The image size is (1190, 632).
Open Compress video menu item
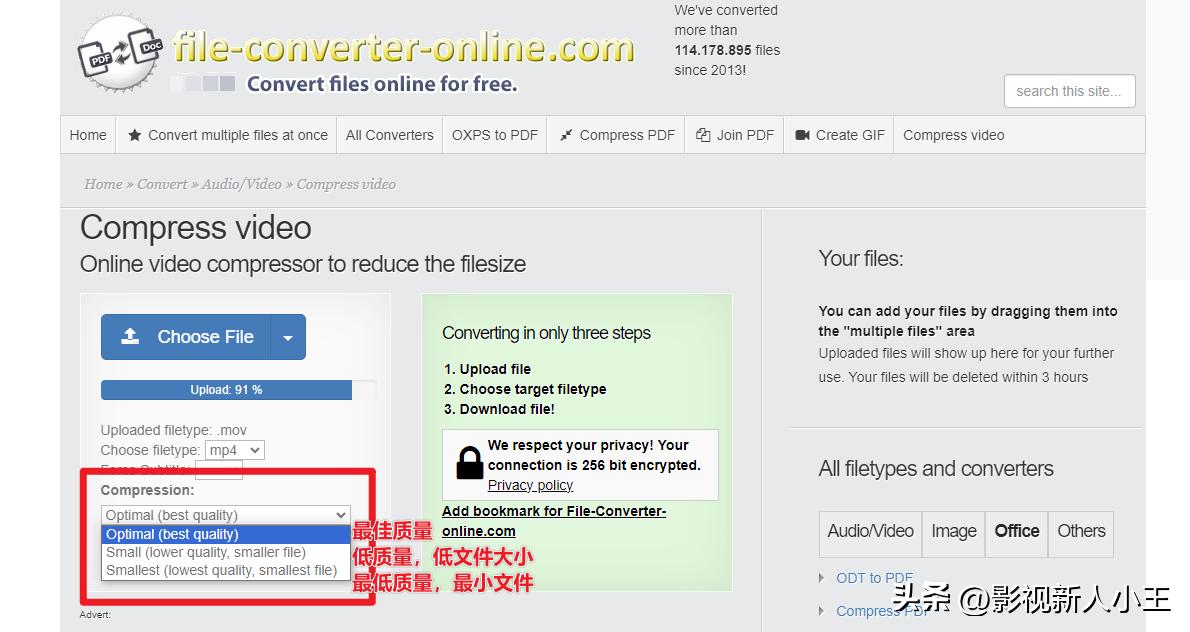tap(953, 135)
